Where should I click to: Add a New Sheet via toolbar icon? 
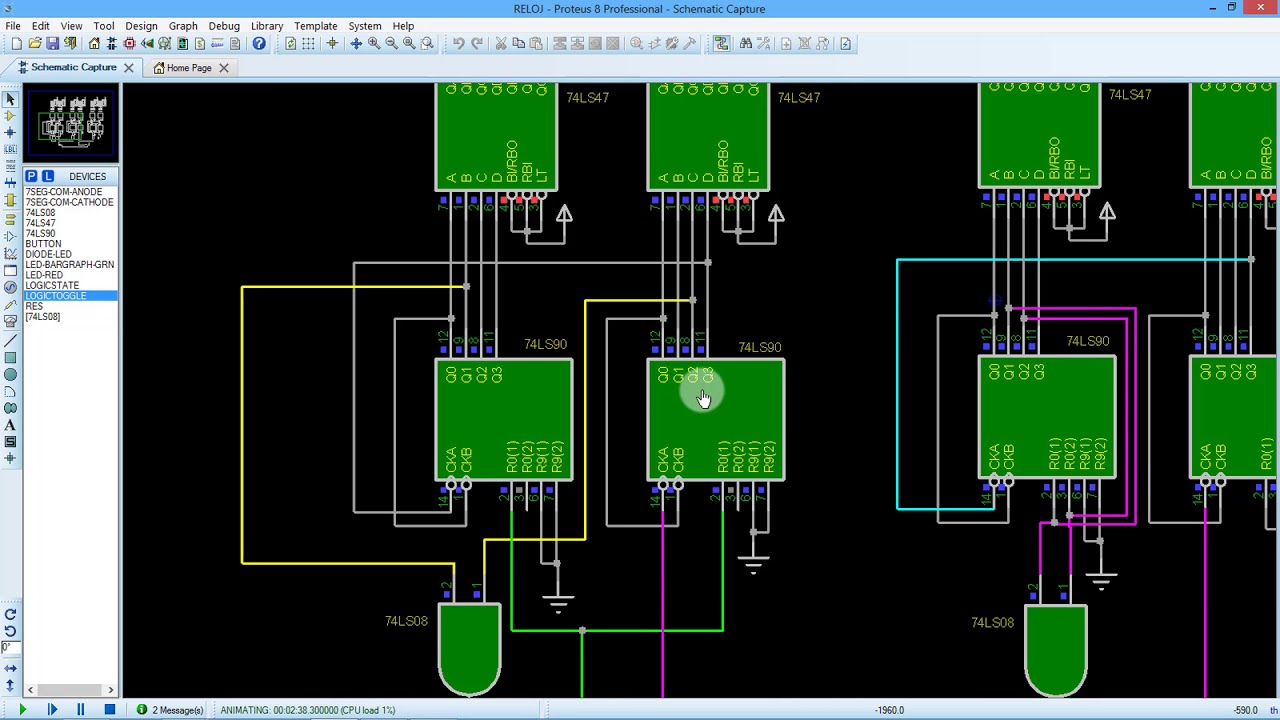point(786,43)
